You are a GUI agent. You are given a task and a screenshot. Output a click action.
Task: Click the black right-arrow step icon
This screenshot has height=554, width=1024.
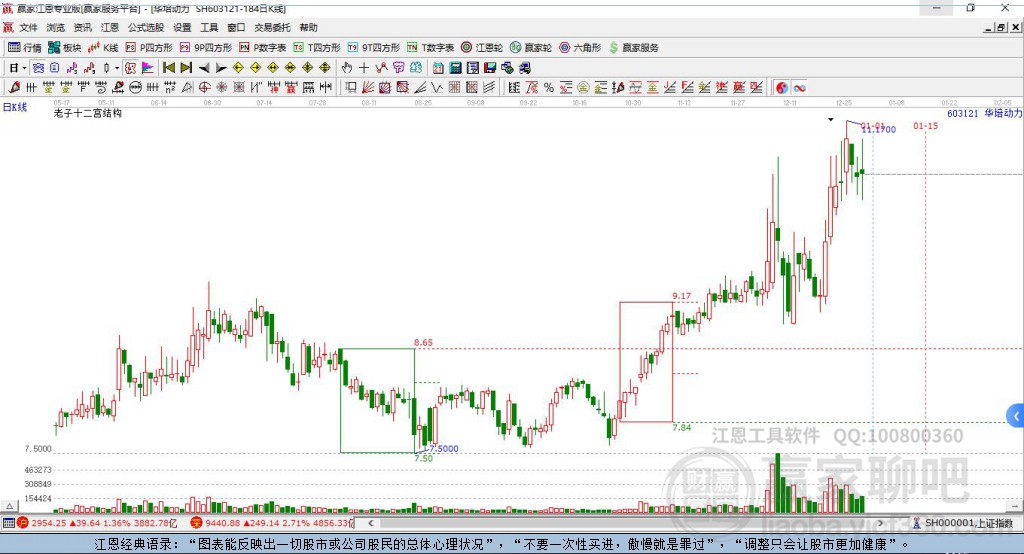pos(221,68)
